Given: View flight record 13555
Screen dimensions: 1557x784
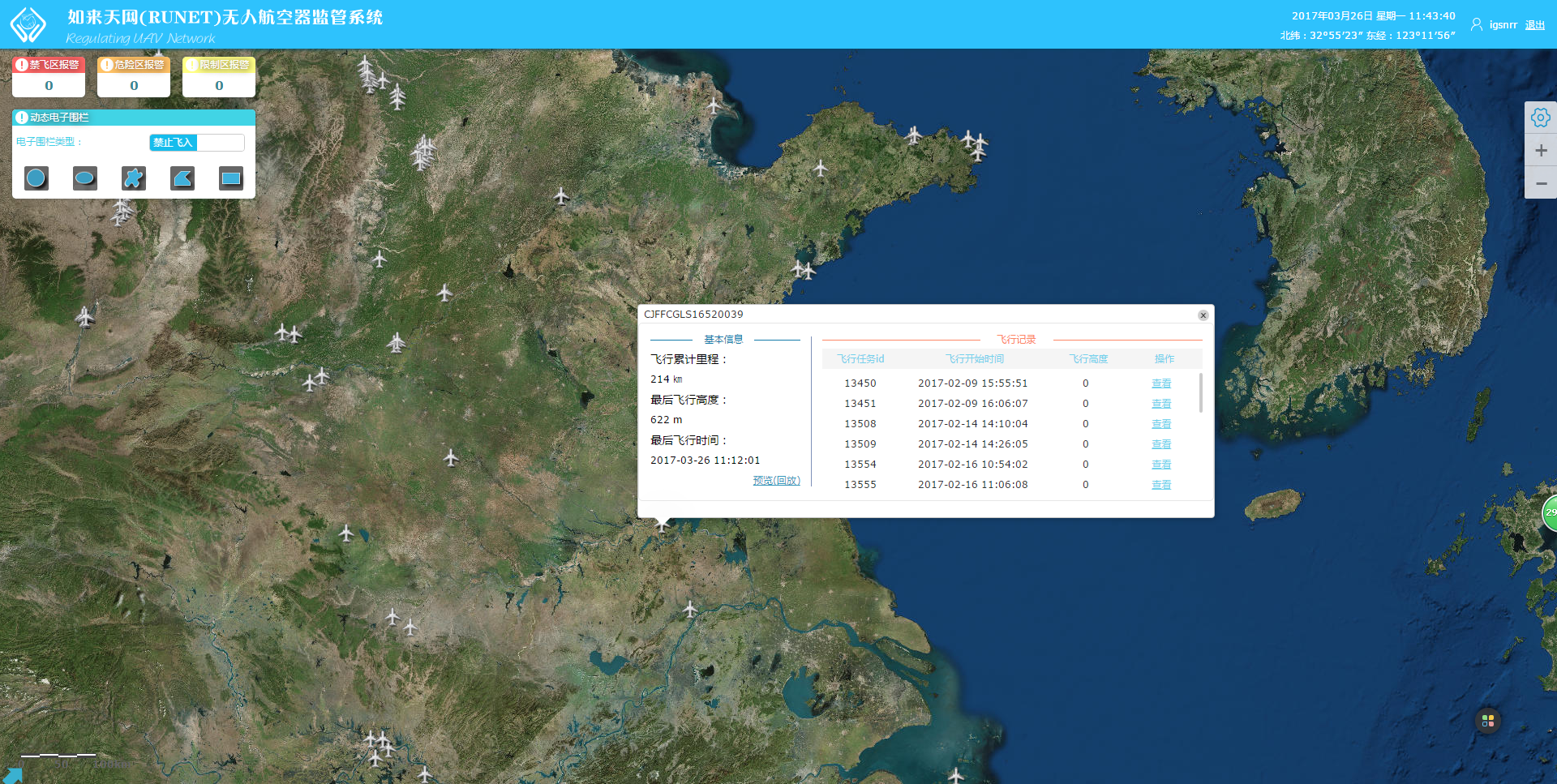Looking at the screenshot, I should tap(1161, 485).
